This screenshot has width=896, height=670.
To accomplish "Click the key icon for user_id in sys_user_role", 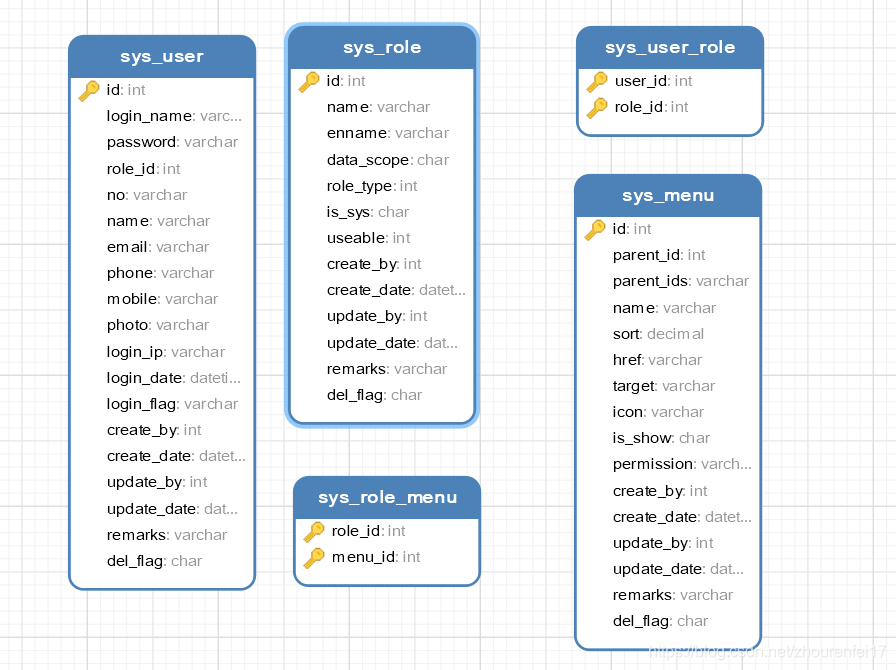I will point(597,81).
